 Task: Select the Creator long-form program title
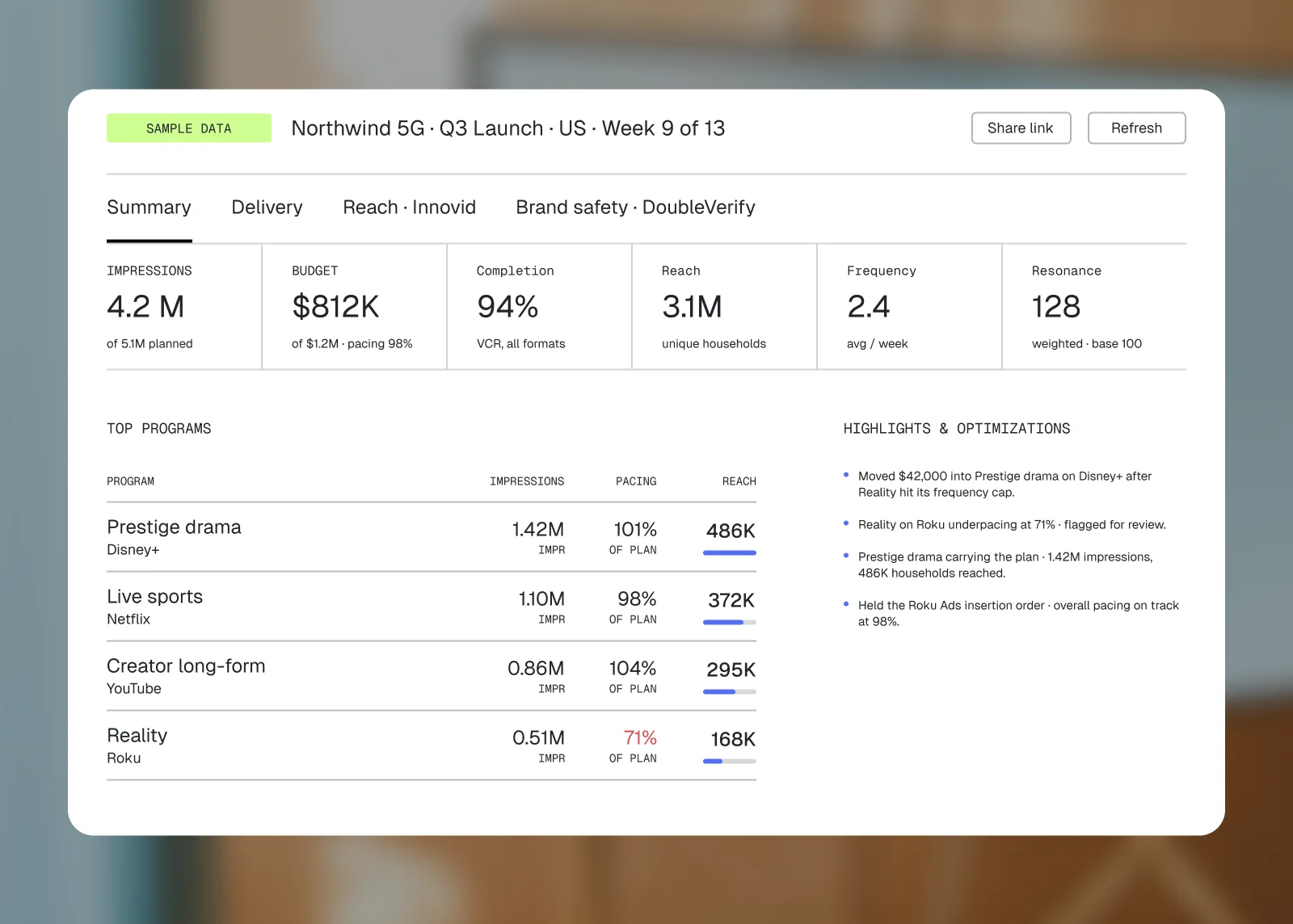click(x=186, y=666)
